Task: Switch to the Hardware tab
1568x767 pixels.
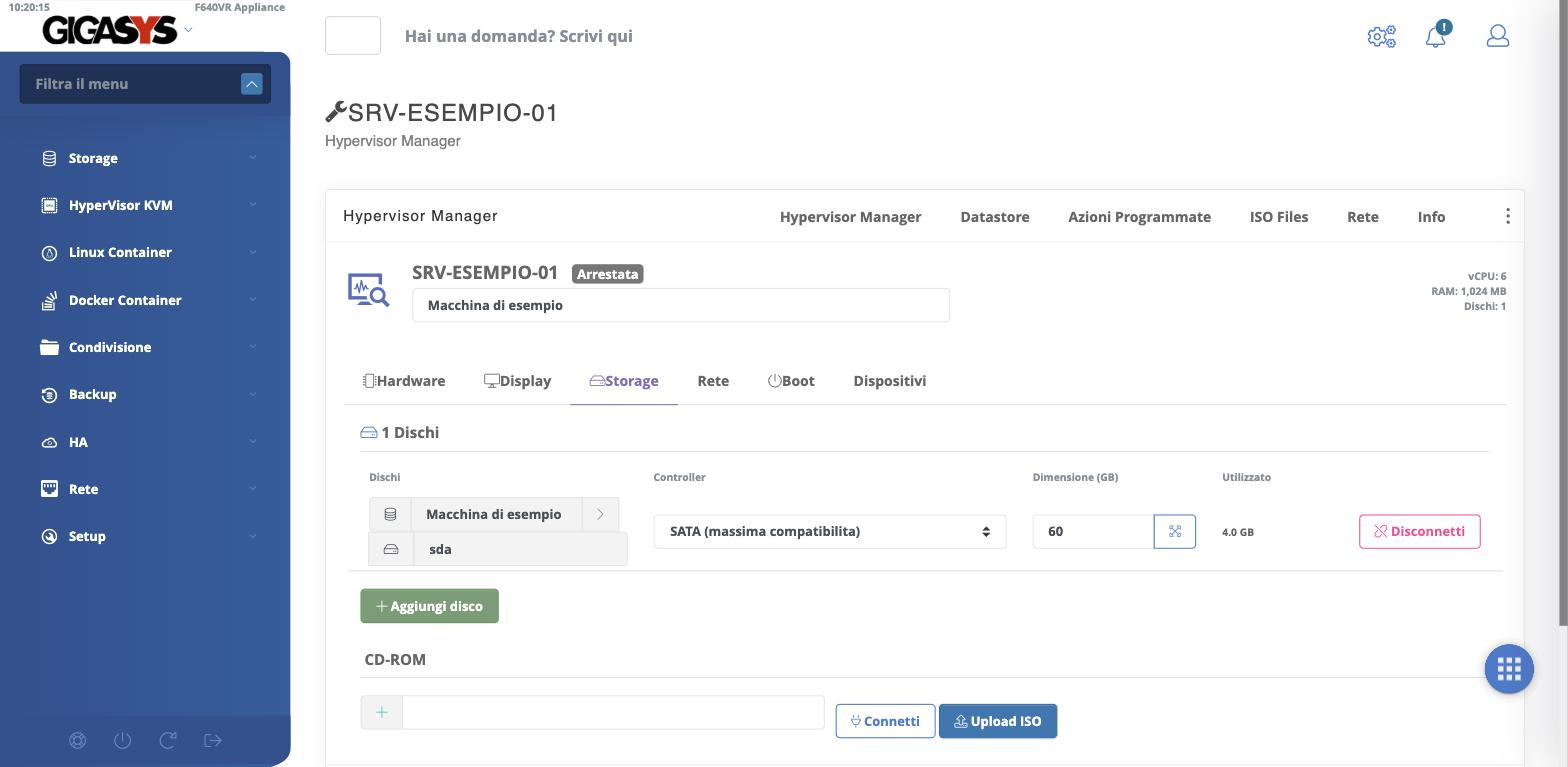Action: pyautogui.click(x=404, y=381)
